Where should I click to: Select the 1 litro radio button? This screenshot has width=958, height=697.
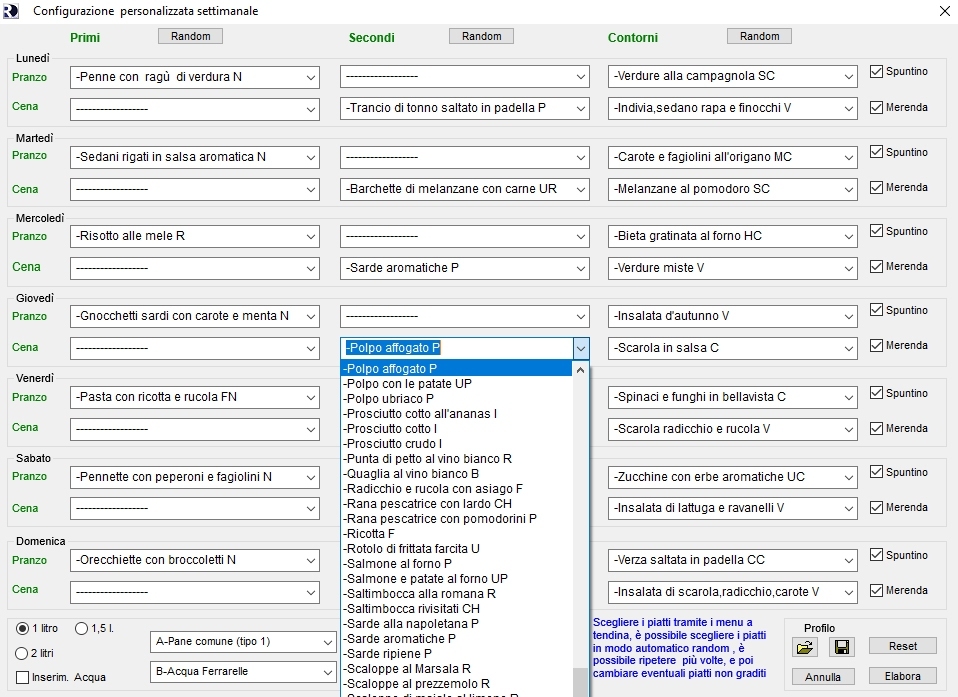pyautogui.click(x=23, y=629)
